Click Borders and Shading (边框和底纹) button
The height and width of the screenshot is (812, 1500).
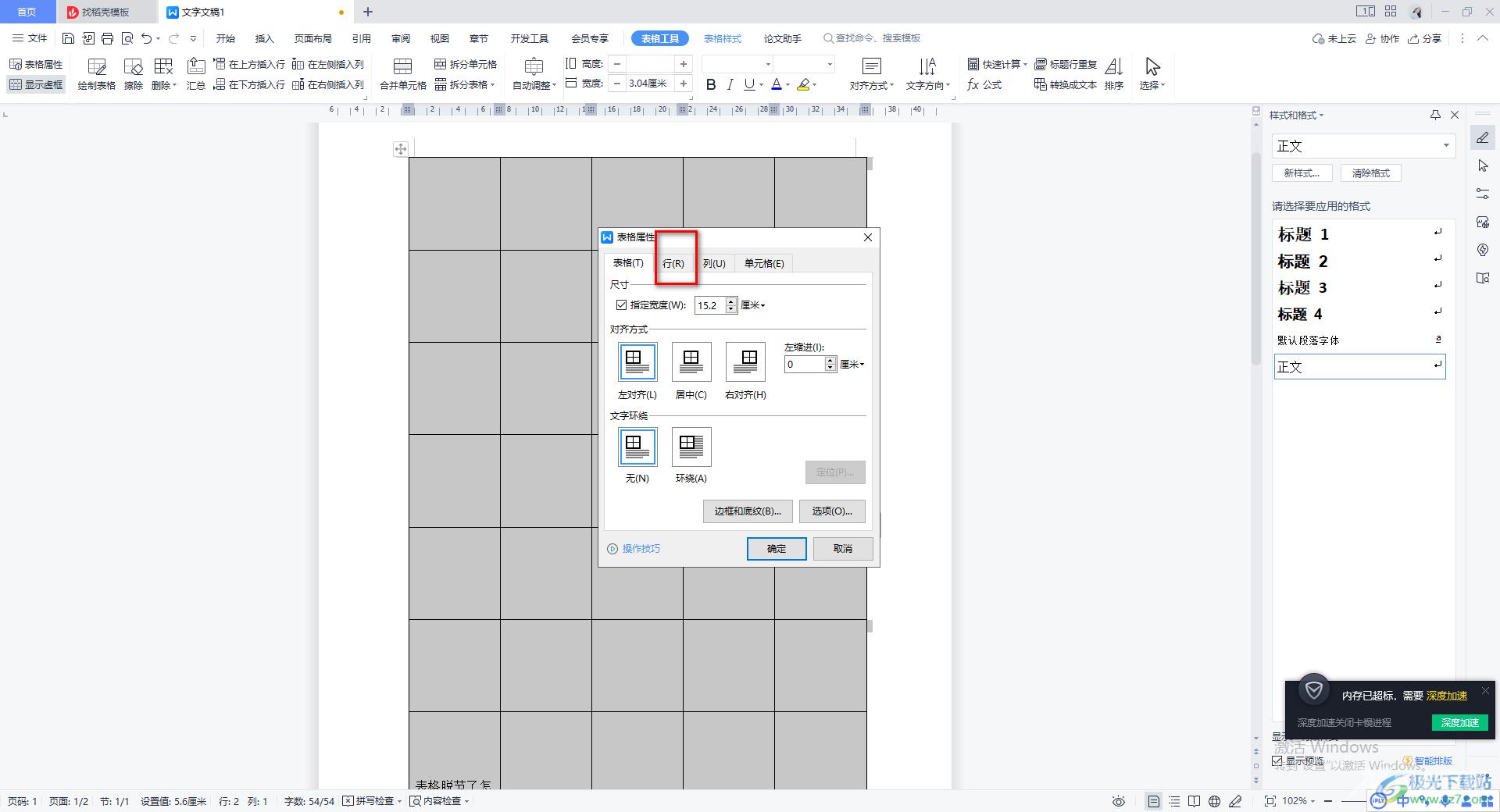click(x=748, y=511)
